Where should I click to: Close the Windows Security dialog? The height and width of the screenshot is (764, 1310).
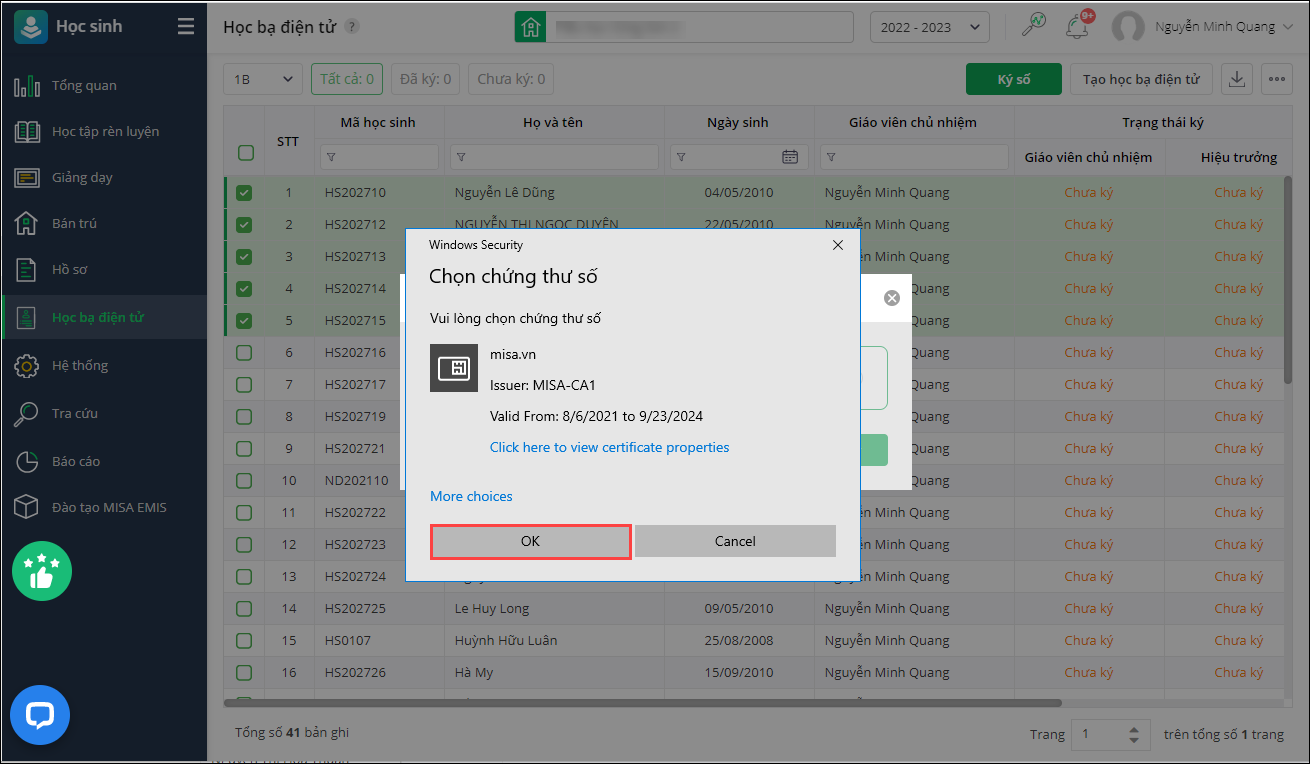[x=837, y=244]
